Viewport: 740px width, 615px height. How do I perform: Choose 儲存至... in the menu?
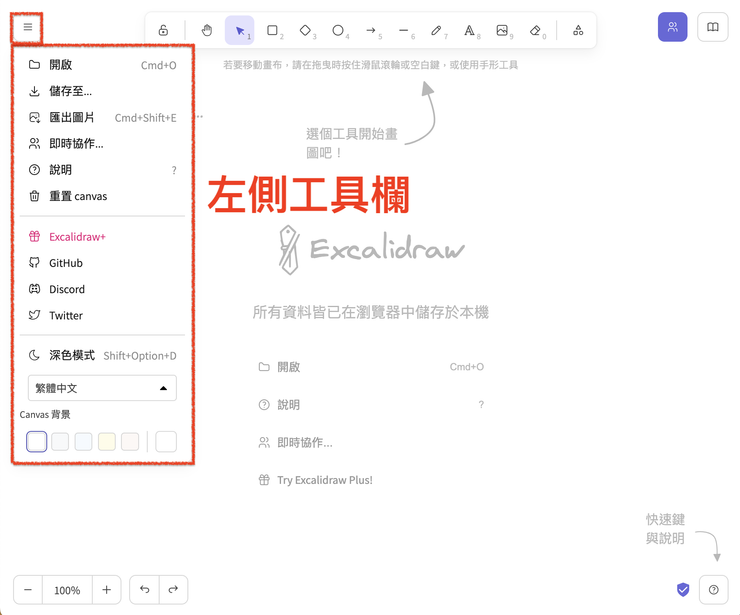click(x=102, y=91)
